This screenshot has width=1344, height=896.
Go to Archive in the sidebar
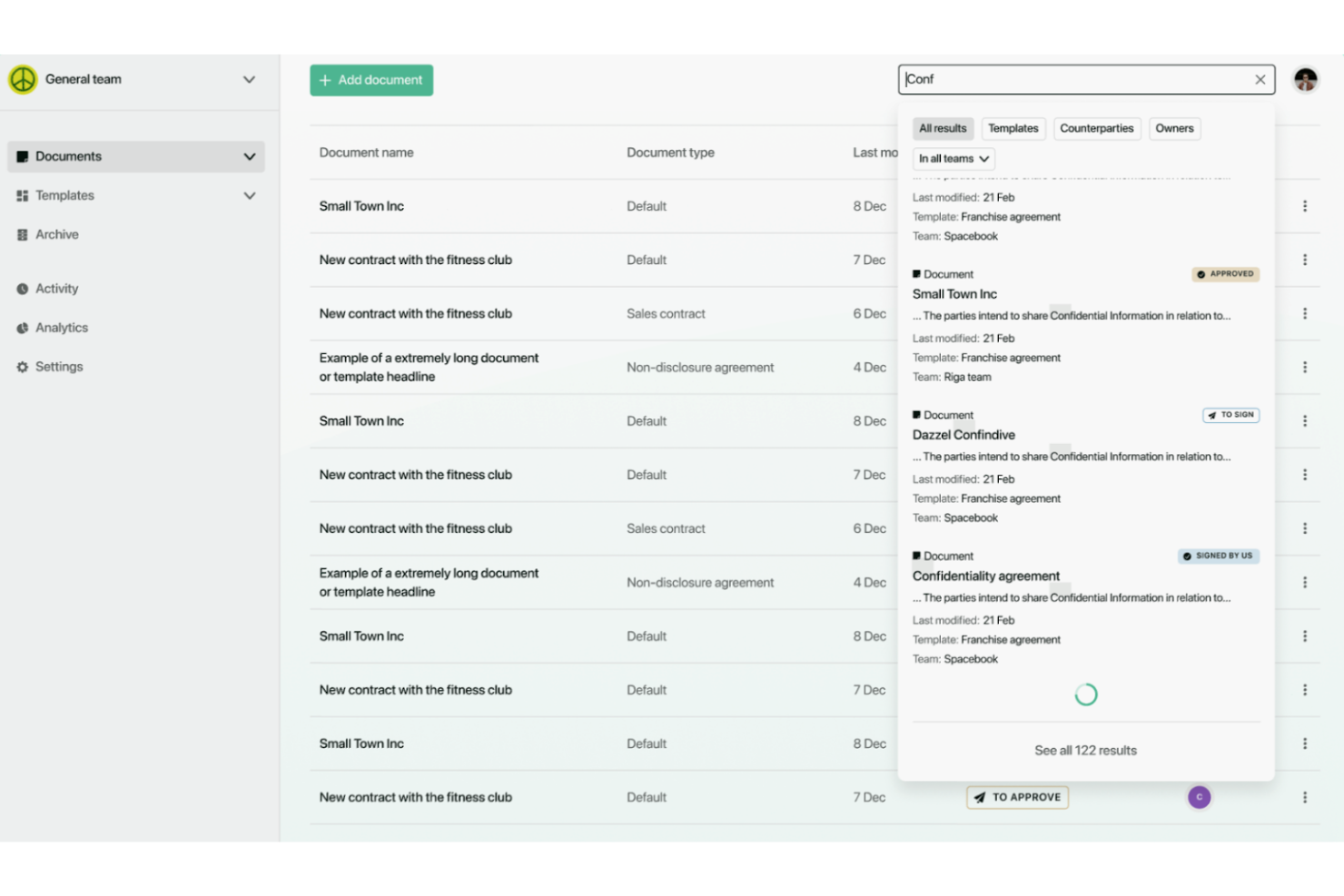pos(57,234)
